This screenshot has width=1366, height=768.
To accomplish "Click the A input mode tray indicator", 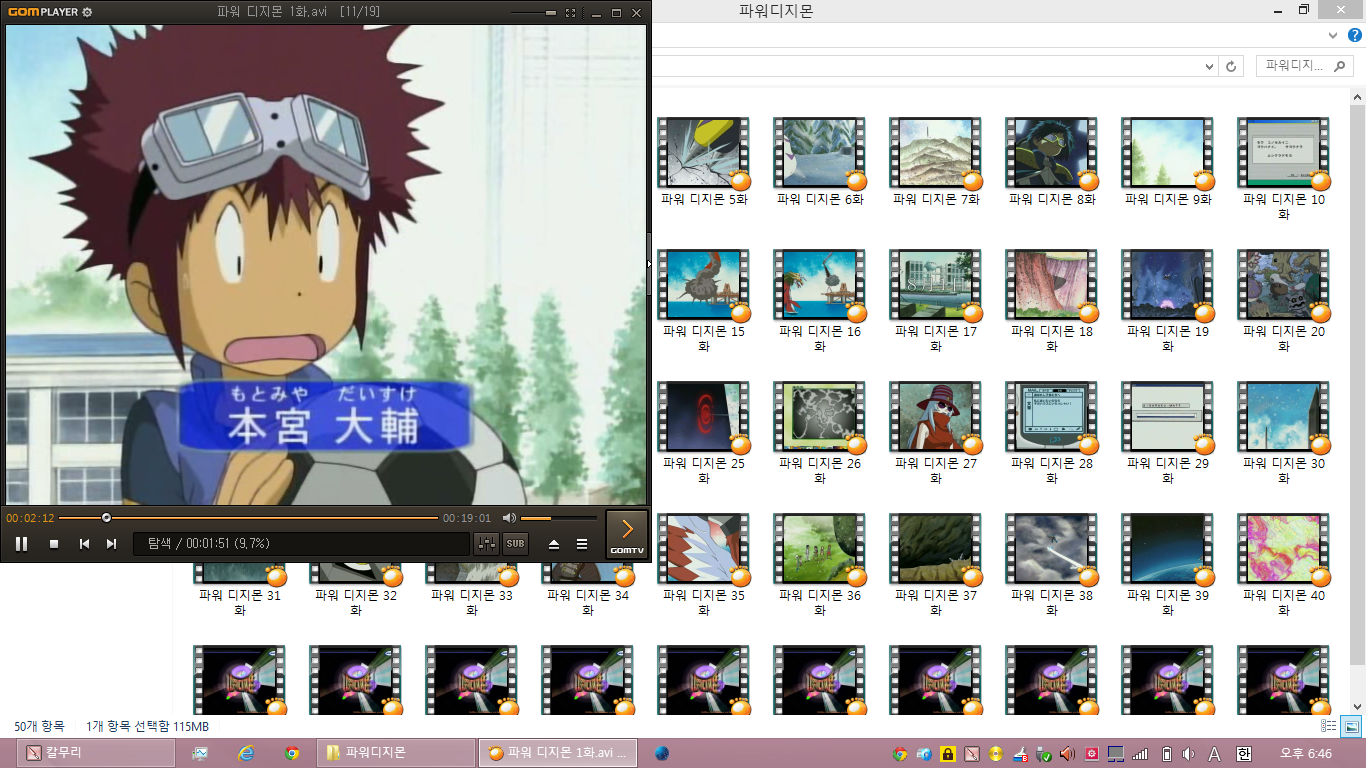I will pos(1215,754).
